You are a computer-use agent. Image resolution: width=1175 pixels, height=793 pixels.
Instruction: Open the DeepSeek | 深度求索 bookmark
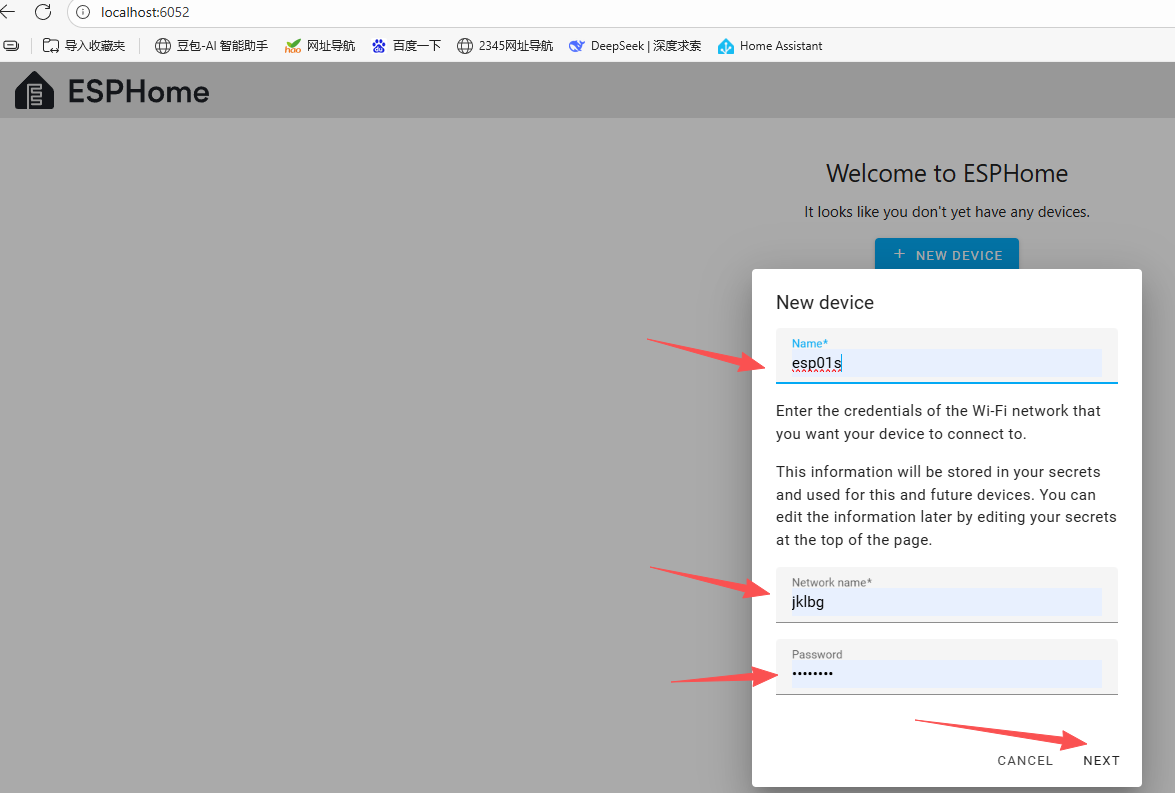pyautogui.click(x=635, y=46)
